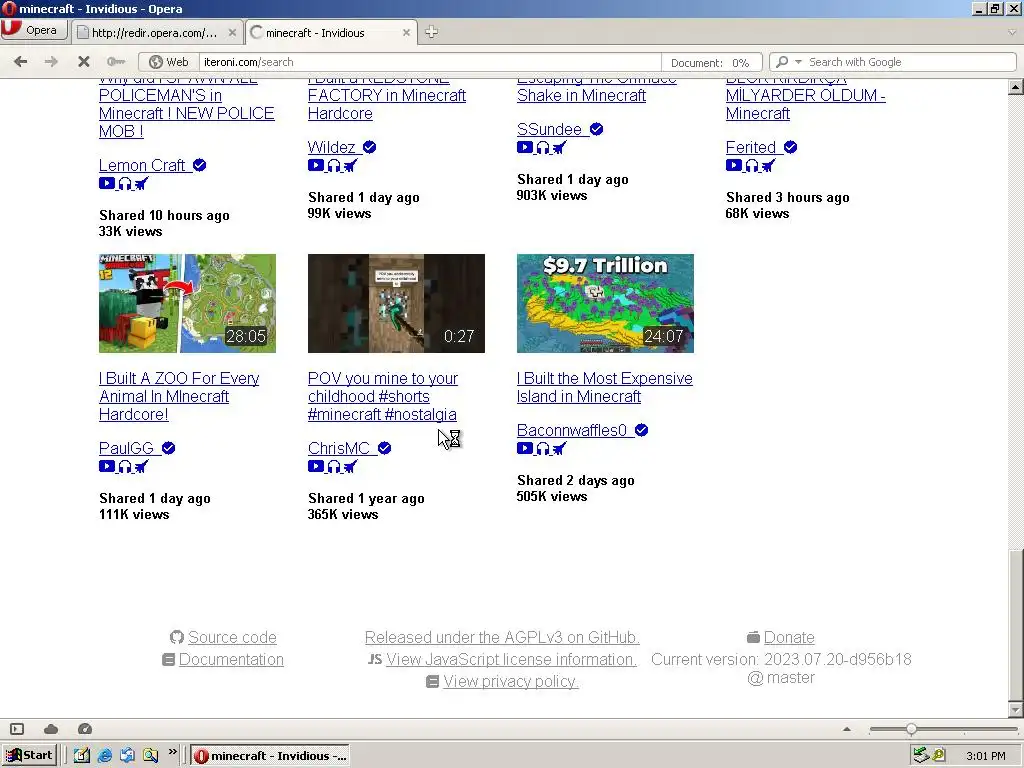
Task: Click headphones icon under Baconnwaffles0
Action: click(x=543, y=449)
